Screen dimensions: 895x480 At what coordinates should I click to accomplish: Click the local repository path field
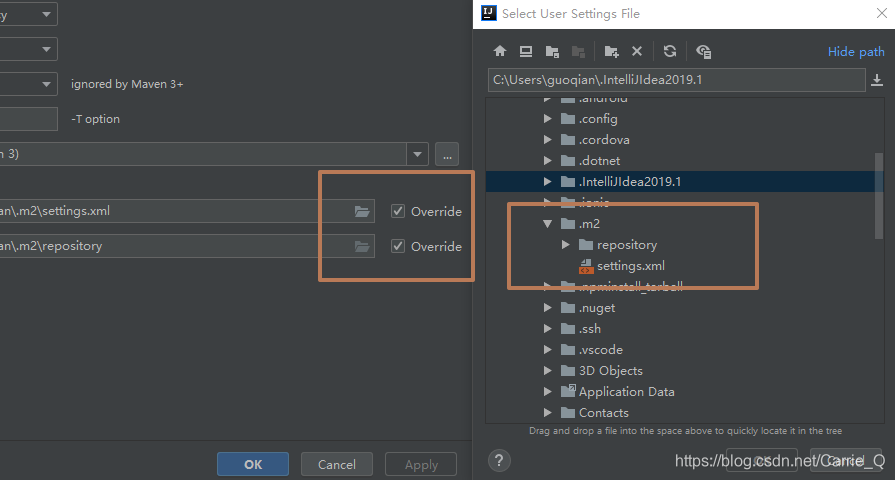click(x=187, y=246)
